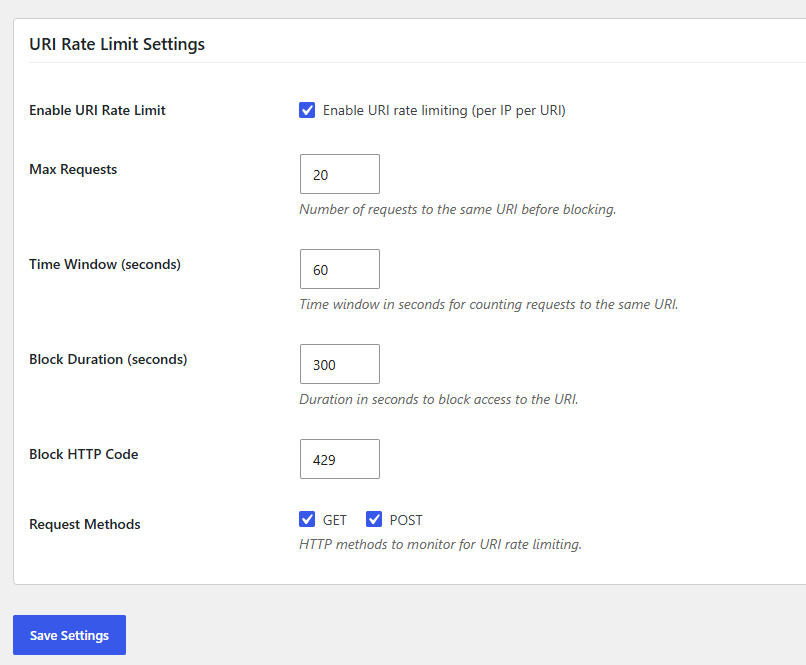Viewport: 806px width, 665px height.
Task: Click the Enable URI Rate Limit label
Action: coord(97,110)
